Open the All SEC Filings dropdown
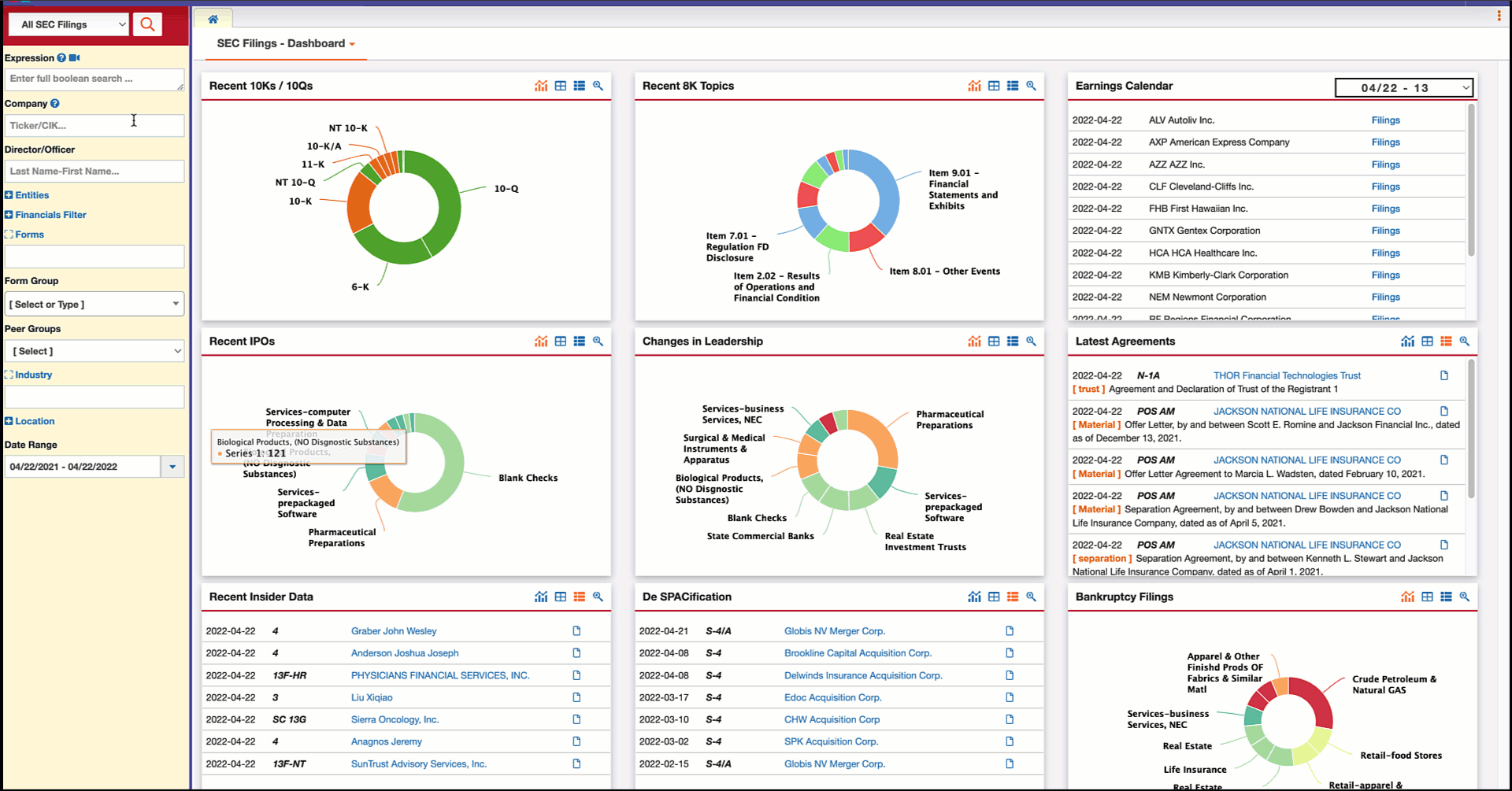This screenshot has width=1512, height=791. pos(67,24)
